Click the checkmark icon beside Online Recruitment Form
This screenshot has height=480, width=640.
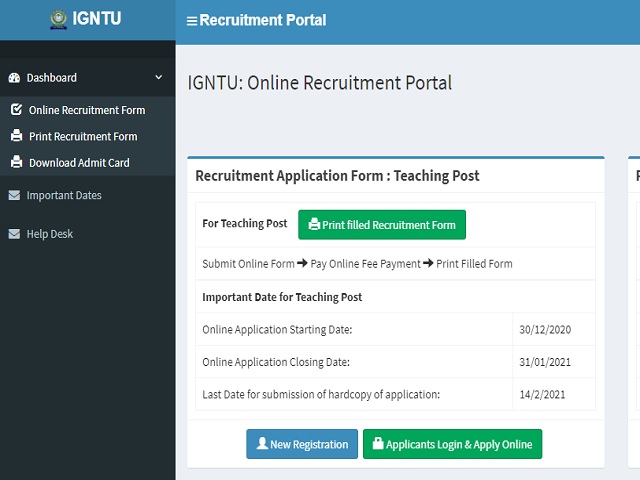(16, 109)
